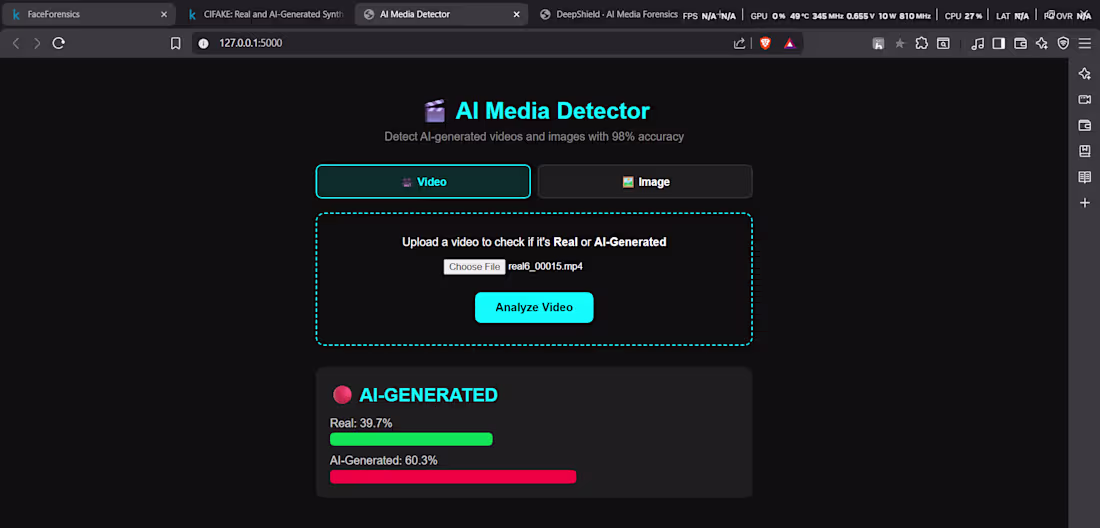This screenshot has height=528, width=1100.
Task: Click the Real: 39.7% label
Action: click(361, 423)
